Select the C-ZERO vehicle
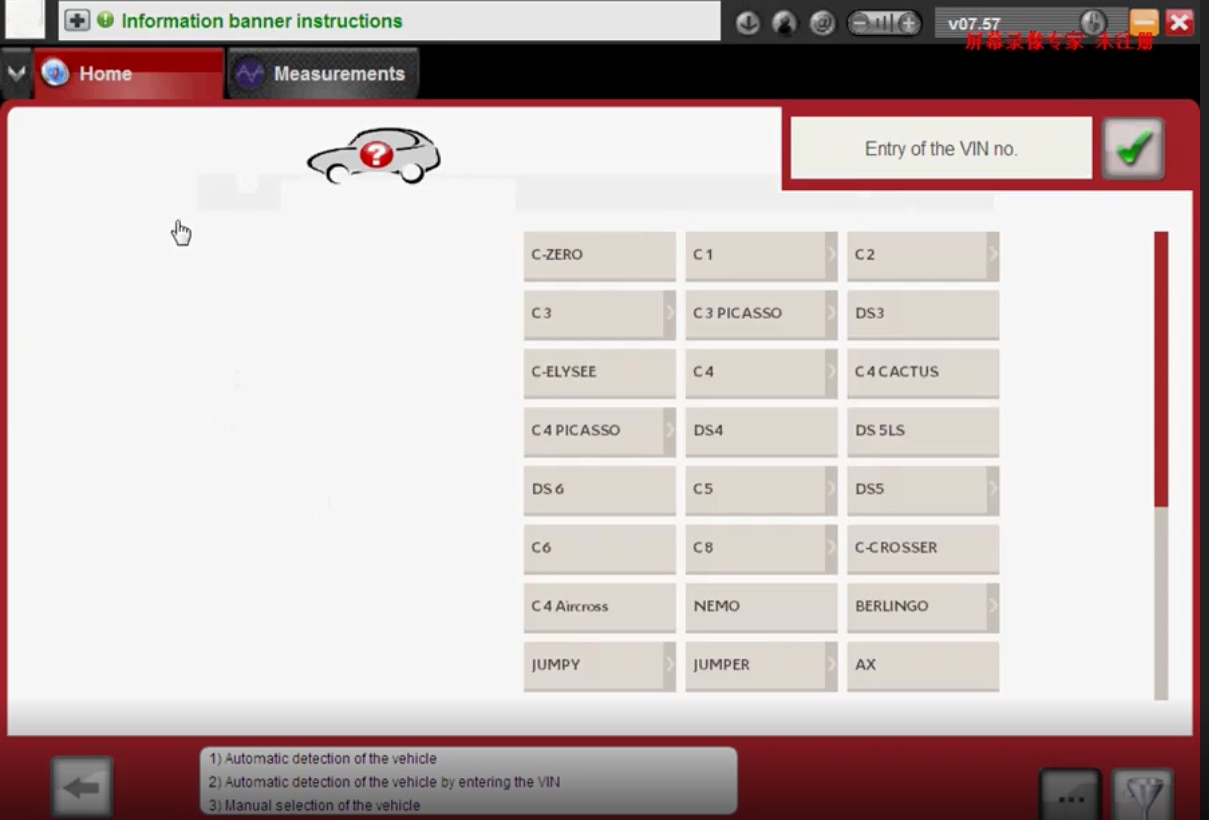The image size is (1209, 820). [599, 256]
